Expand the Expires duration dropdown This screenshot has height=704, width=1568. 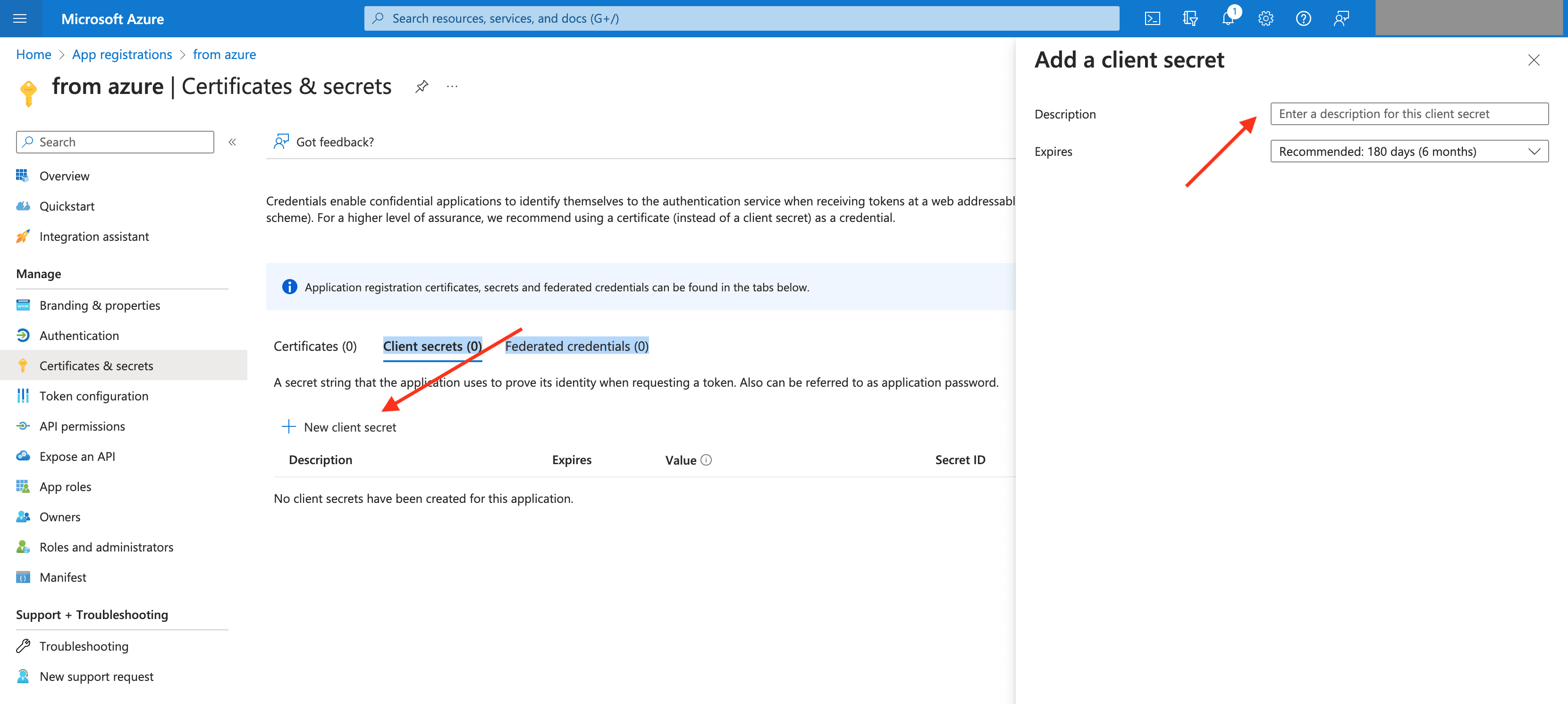tap(1409, 151)
